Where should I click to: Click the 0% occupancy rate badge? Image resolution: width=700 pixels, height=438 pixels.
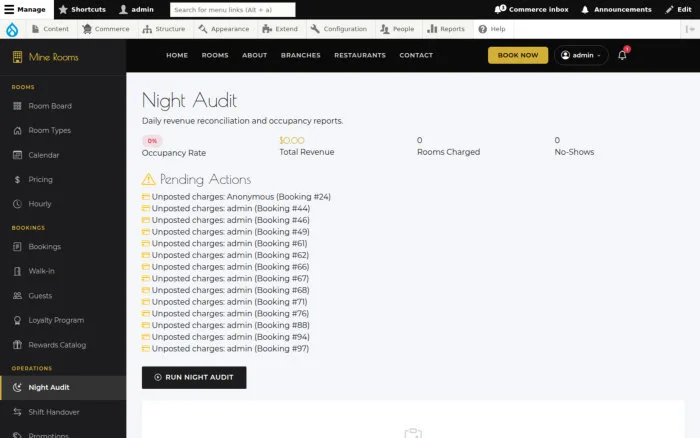tap(152, 141)
